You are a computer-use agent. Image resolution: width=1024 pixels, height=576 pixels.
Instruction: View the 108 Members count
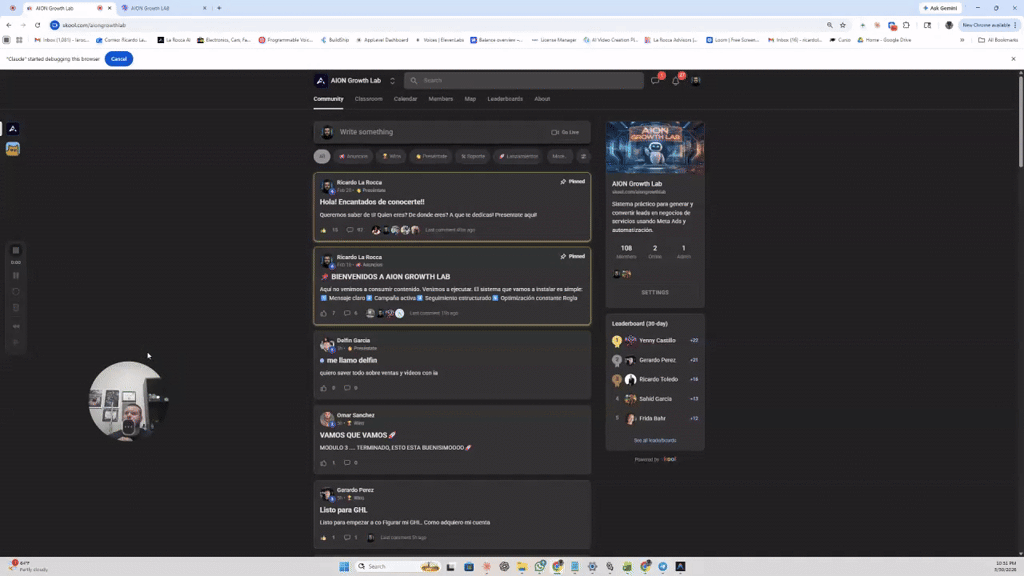click(626, 251)
